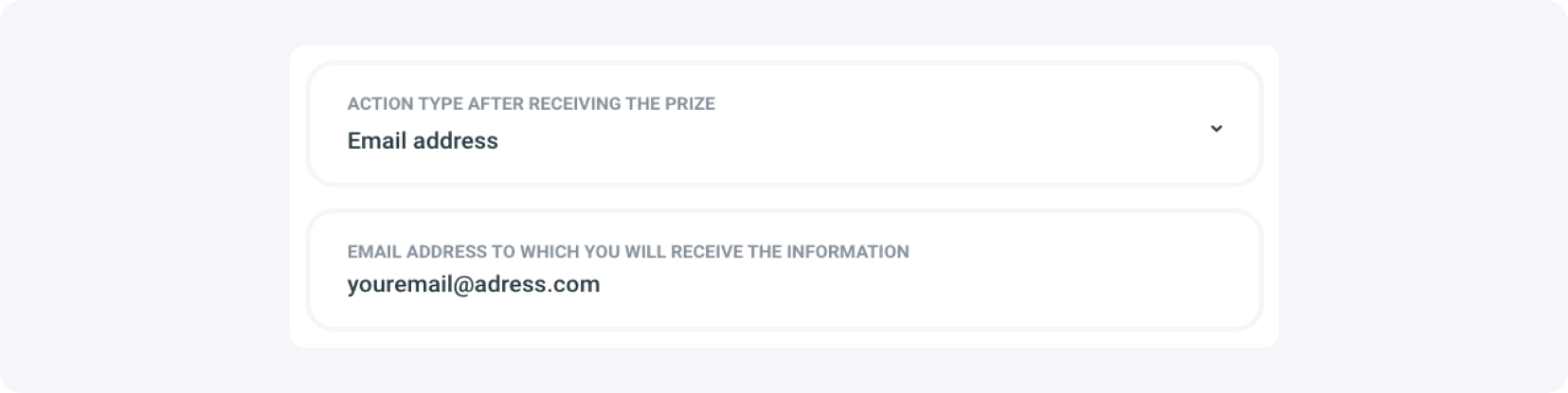Click the youremail@adress.com text

pos(474,284)
